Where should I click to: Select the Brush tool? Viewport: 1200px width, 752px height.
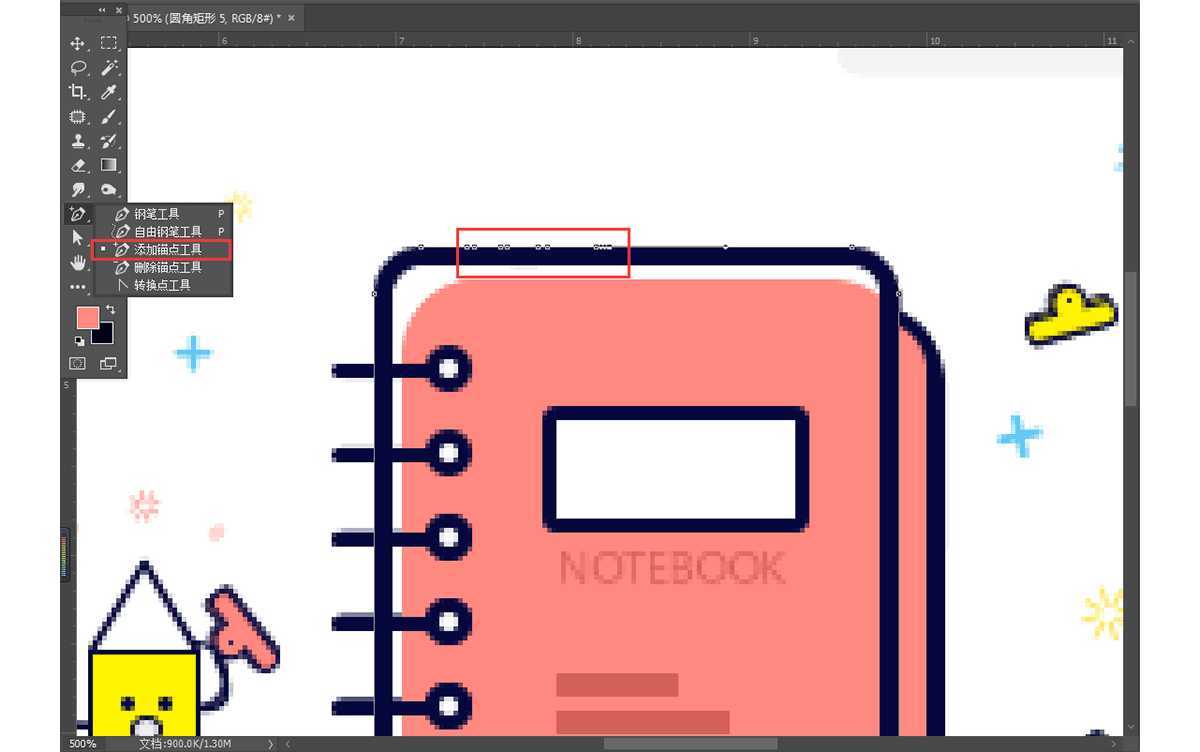109,117
